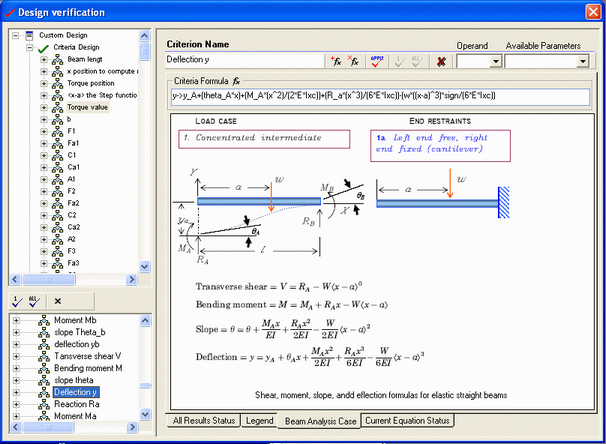Click the check-one icon above the results list
The image size is (606, 444).
[x=17, y=301]
